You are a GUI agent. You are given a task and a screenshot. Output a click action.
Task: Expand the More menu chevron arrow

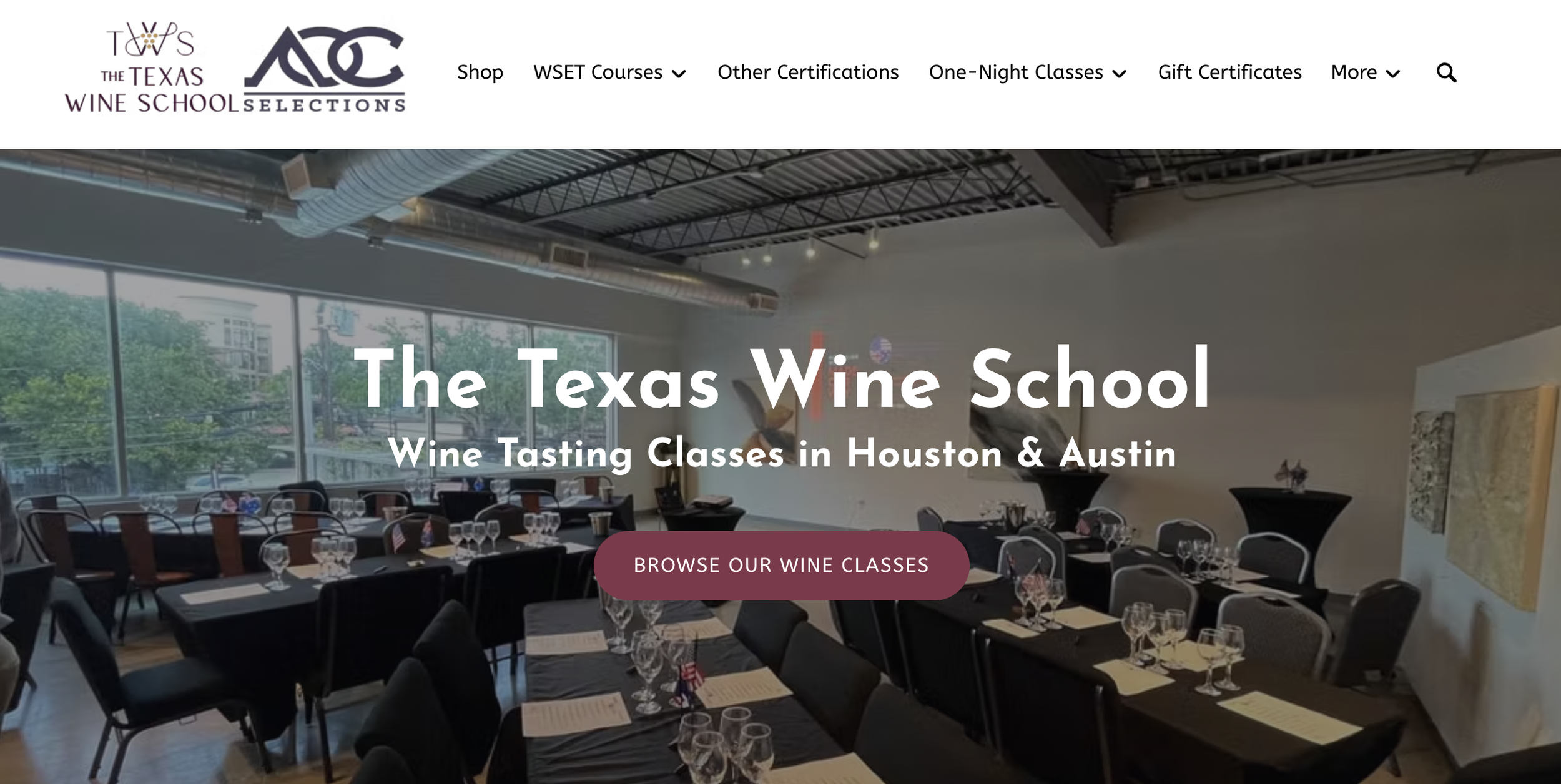(x=1392, y=74)
